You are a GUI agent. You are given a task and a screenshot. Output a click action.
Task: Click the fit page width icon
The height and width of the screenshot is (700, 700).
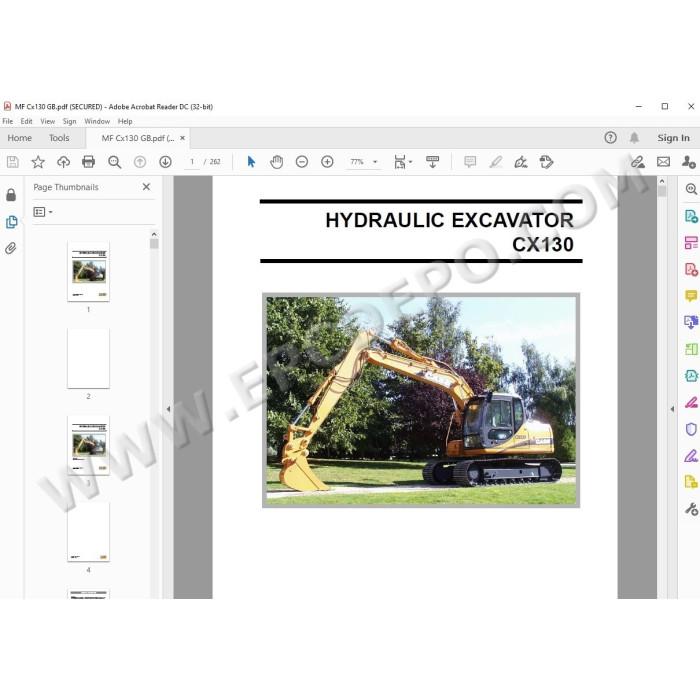(x=400, y=162)
